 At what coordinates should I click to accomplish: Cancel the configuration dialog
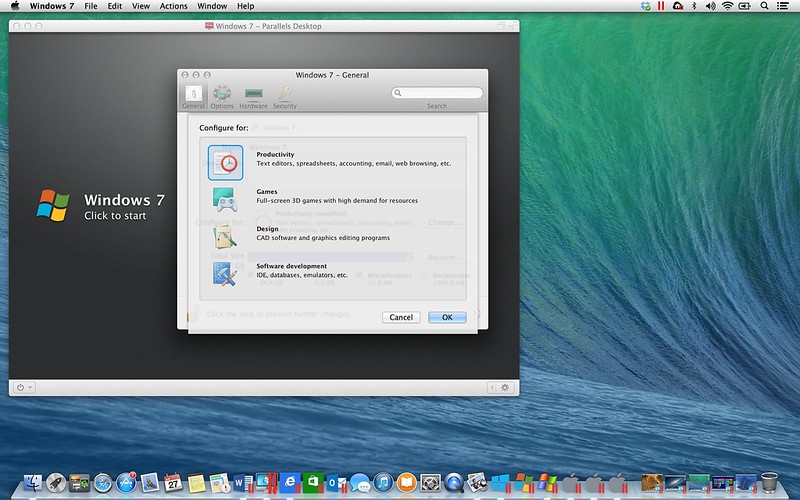point(401,317)
